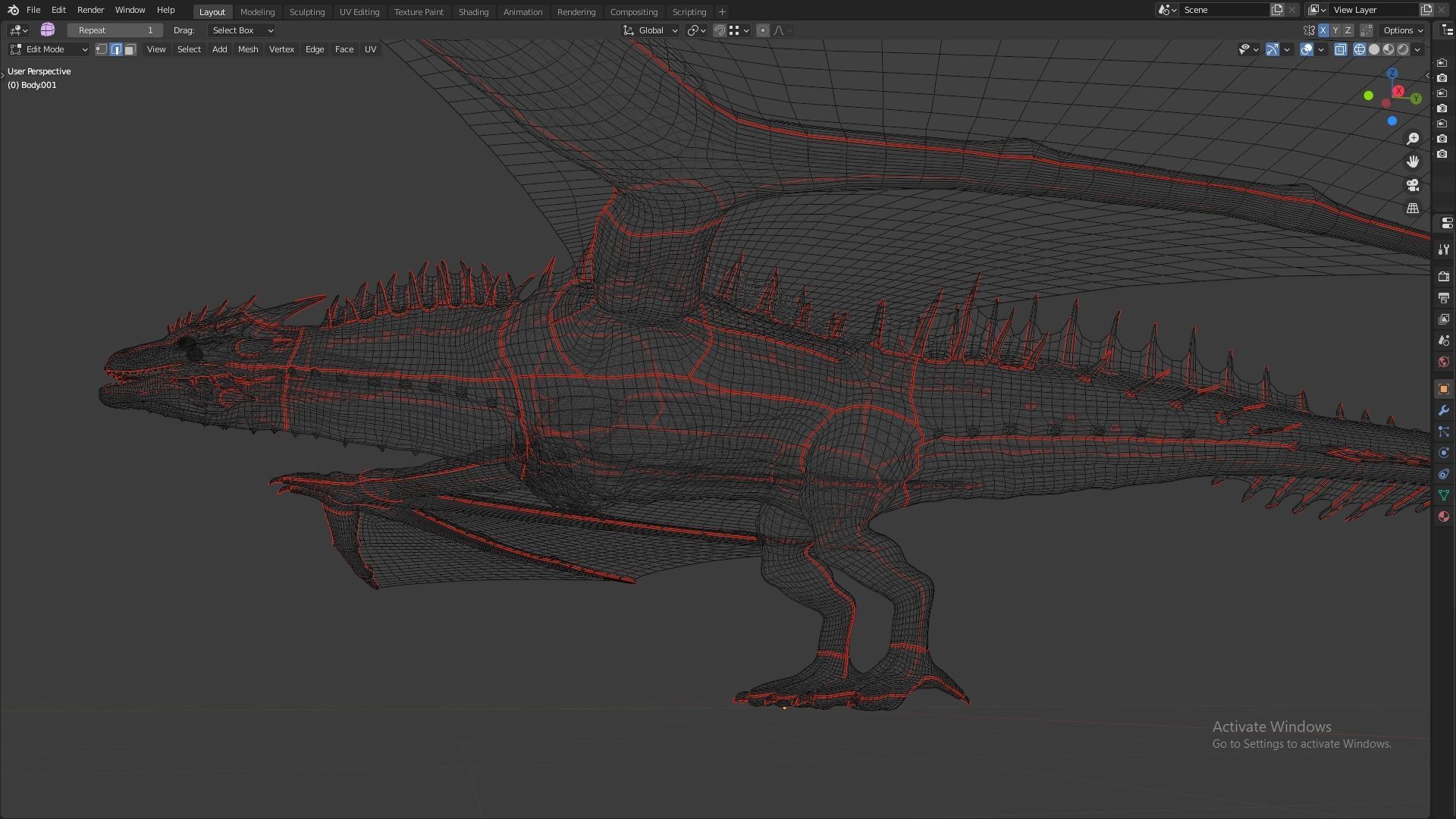Screen dimensions: 1456x819
Task: Click the pan view hand icon
Action: [1413, 162]
